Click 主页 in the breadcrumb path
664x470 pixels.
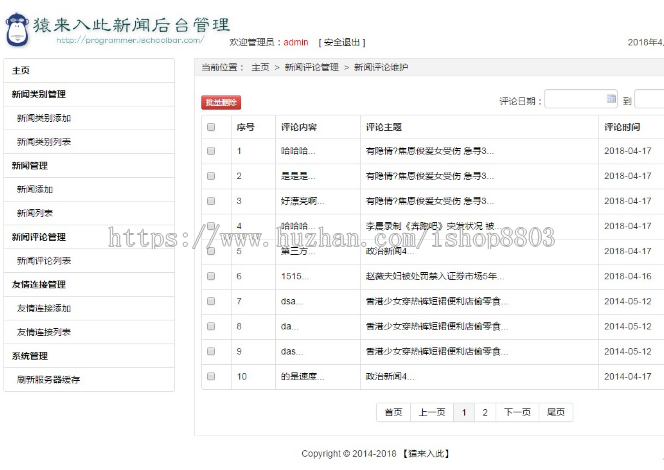[x=260, y=67]
